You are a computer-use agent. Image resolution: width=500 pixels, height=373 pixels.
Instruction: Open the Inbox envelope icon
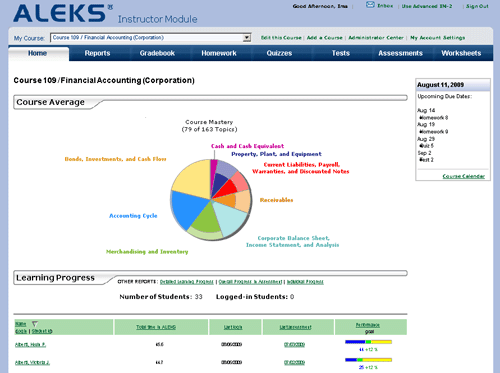[370, 5]
